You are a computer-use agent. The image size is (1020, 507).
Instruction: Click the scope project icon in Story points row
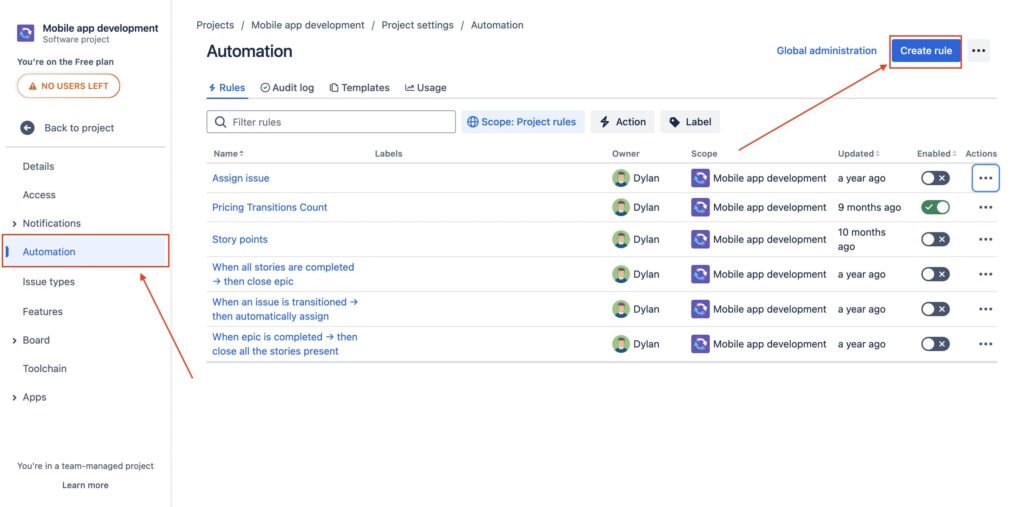(700, 239)
